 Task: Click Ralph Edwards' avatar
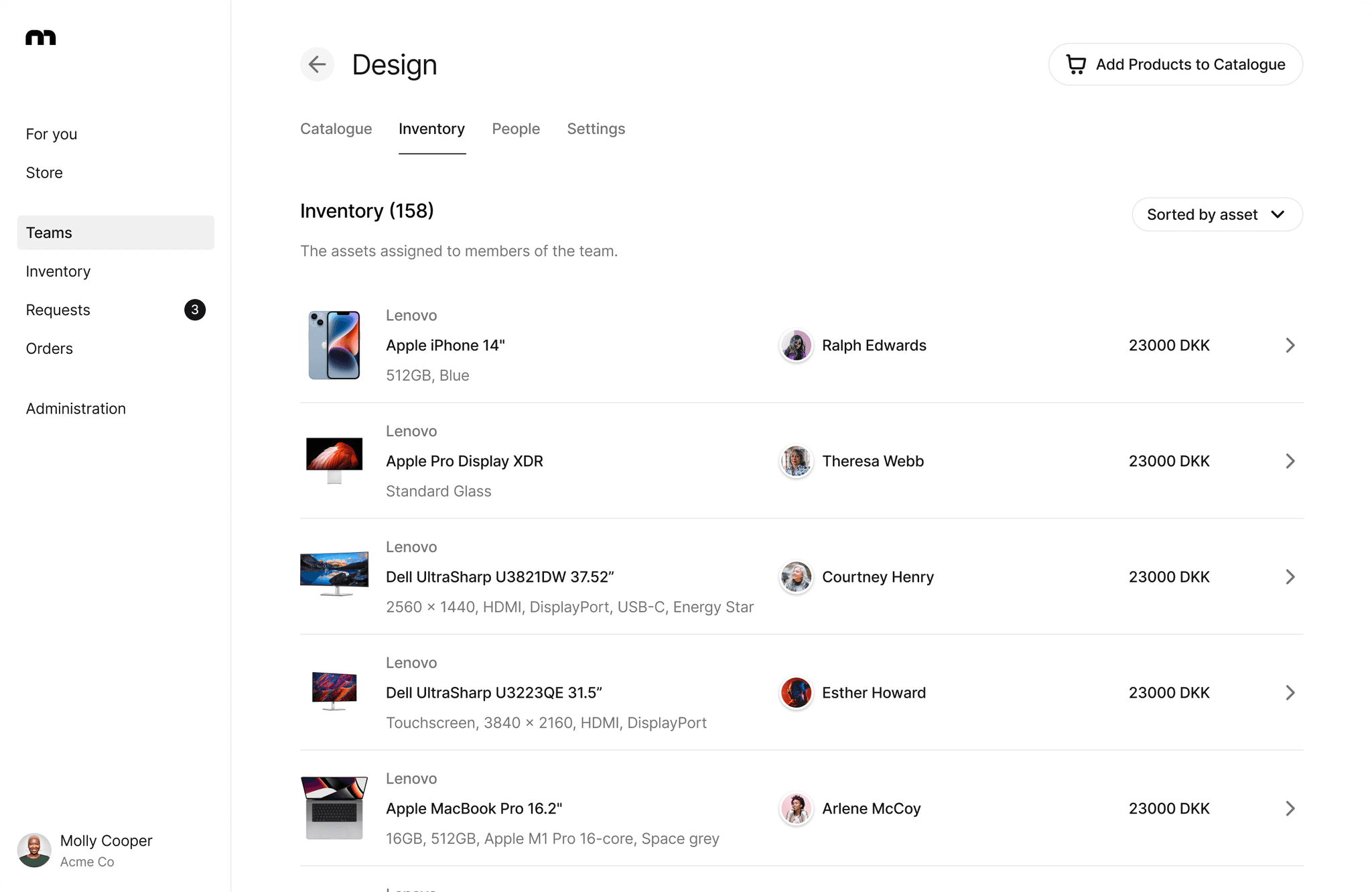[796, 346]
